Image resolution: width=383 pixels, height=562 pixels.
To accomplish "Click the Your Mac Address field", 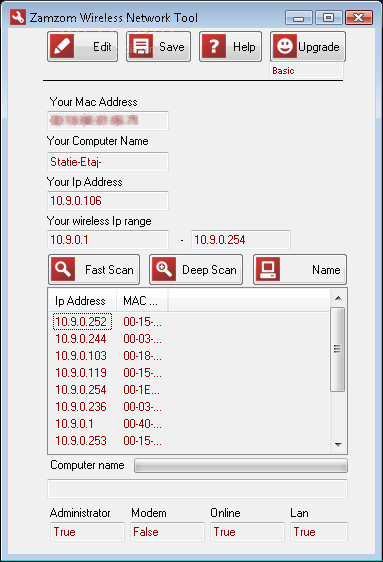I will coord(108,120).
